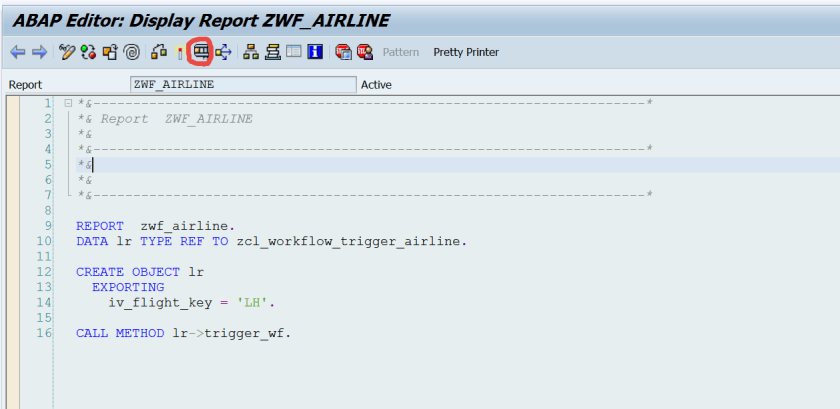This screenshot has height=409, width=840.
Task: Click the 'LH' string literal
Action: pos(252,302)
